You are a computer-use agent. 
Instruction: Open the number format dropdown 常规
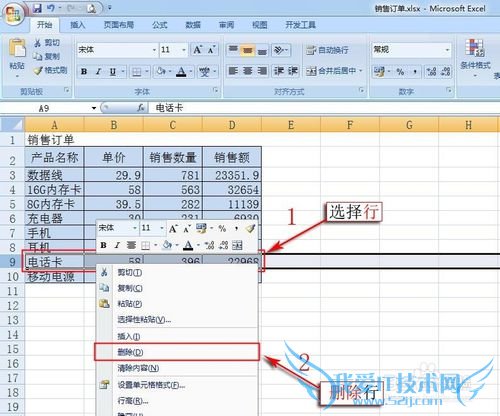coord(447,50)
